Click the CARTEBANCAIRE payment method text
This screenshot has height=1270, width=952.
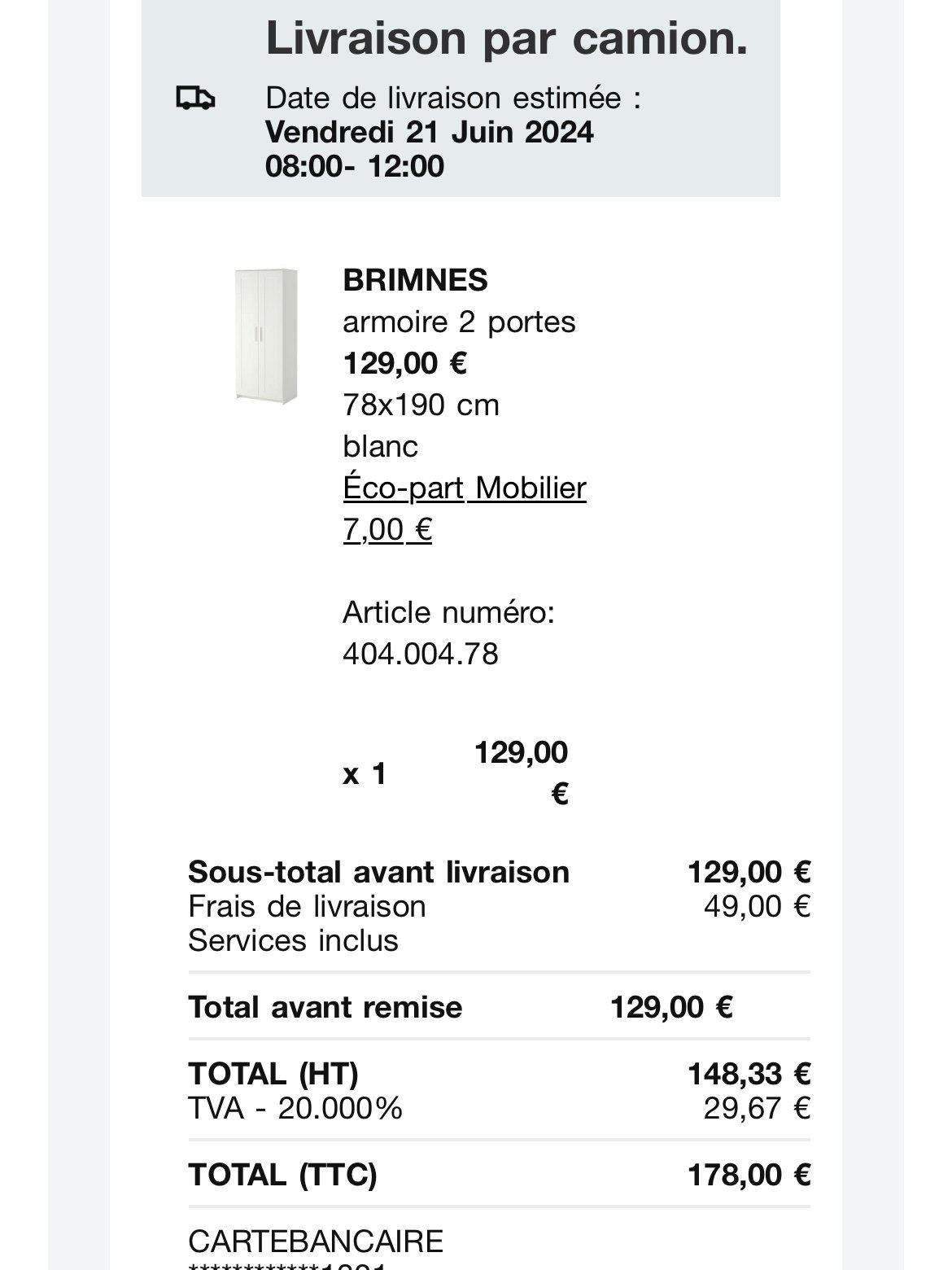pos(316,1242)
